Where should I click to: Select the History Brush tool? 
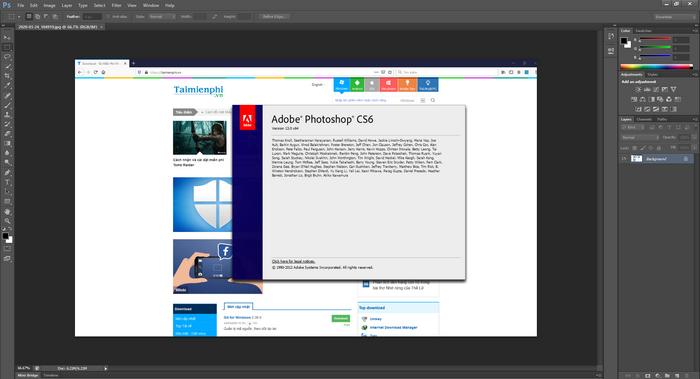pyautogui.click(x=7, y=125)
